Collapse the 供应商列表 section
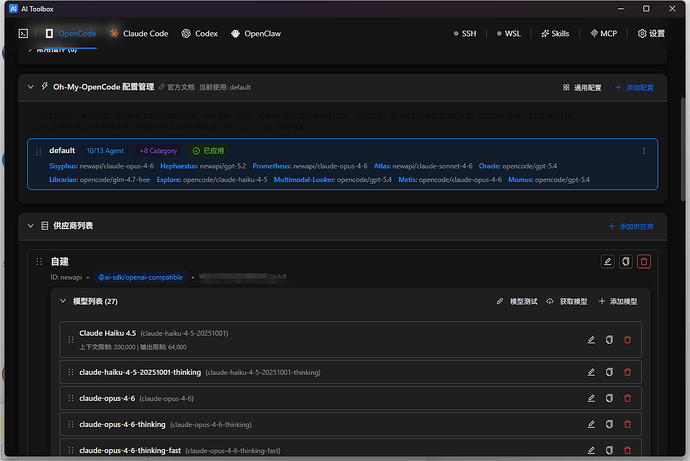 (x=30, y=226)
